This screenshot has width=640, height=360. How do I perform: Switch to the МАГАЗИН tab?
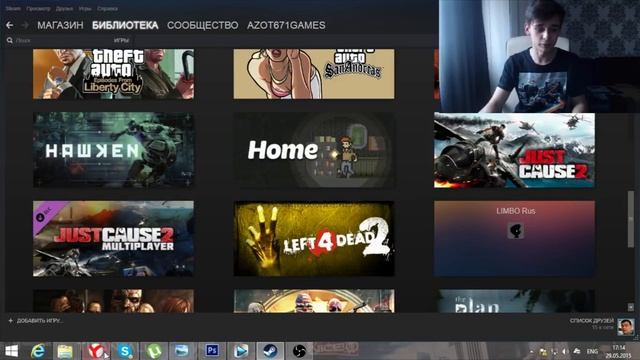pyautogui.click(x=60, y=25)
